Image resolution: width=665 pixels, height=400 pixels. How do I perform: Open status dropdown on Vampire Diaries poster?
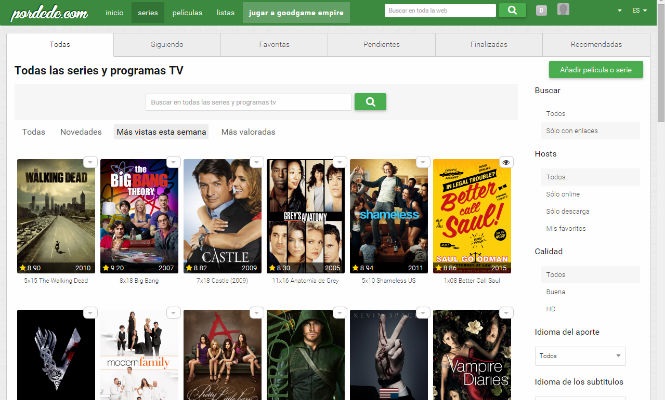(506, 313)
